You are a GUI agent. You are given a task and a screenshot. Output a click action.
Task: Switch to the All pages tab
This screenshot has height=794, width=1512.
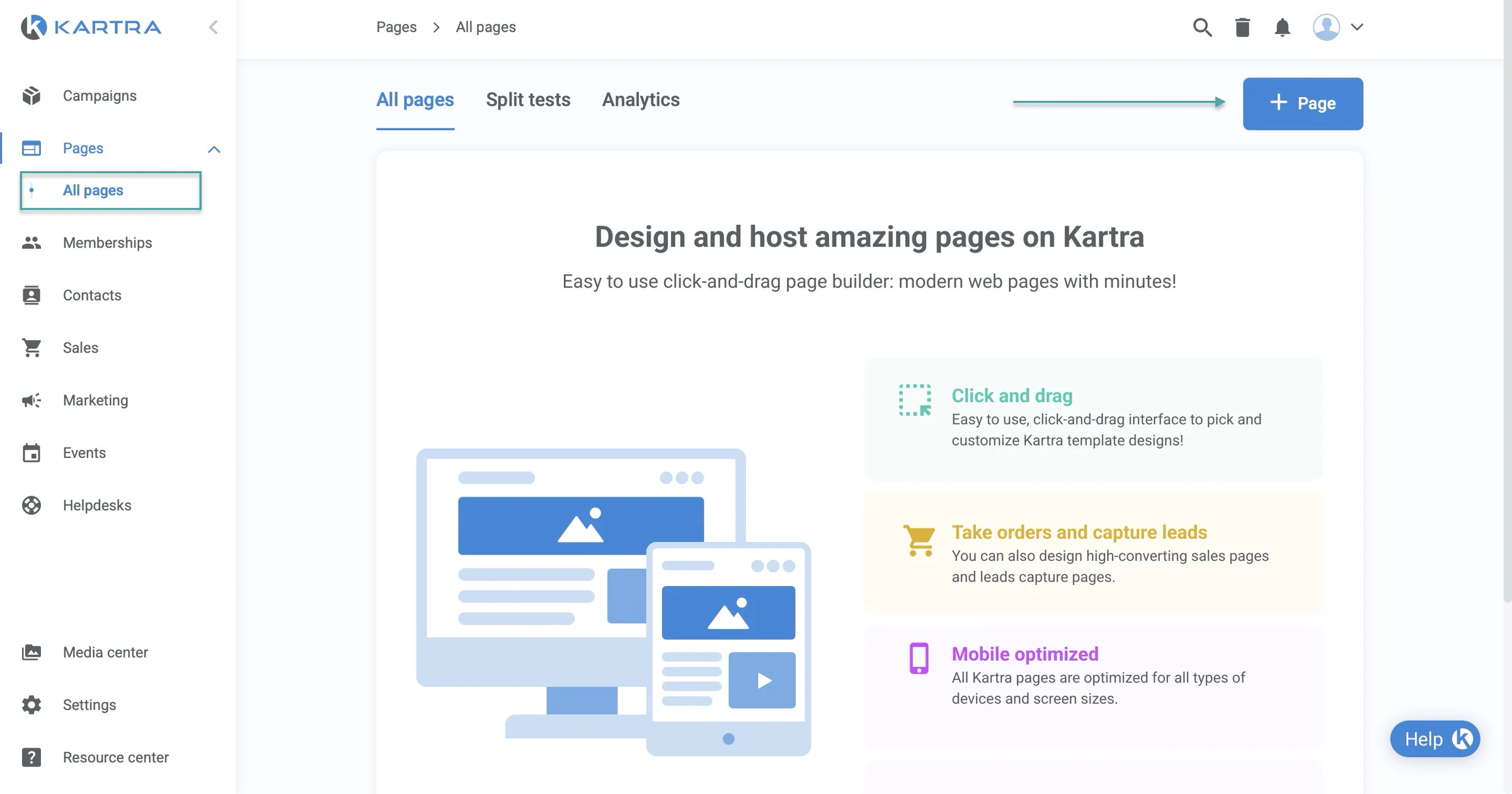point(415,100)
